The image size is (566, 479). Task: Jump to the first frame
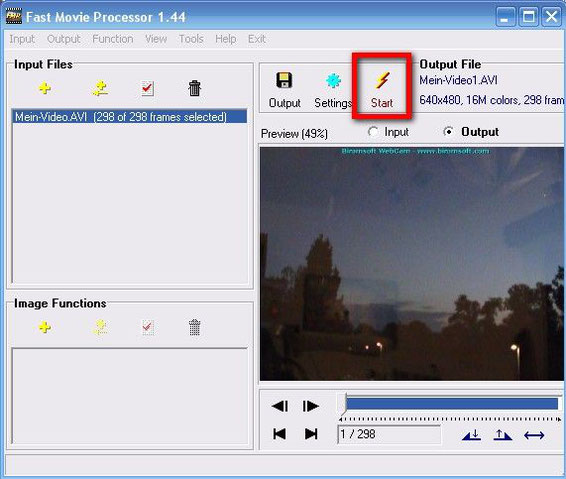coord(279,434)
